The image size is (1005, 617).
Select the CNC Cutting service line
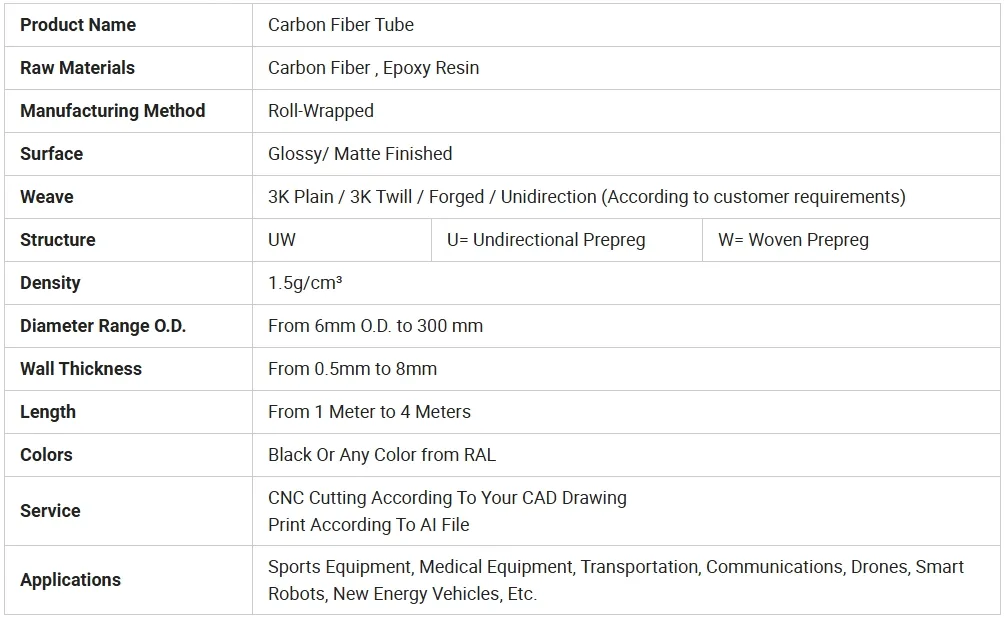click(x=447, y=498)
